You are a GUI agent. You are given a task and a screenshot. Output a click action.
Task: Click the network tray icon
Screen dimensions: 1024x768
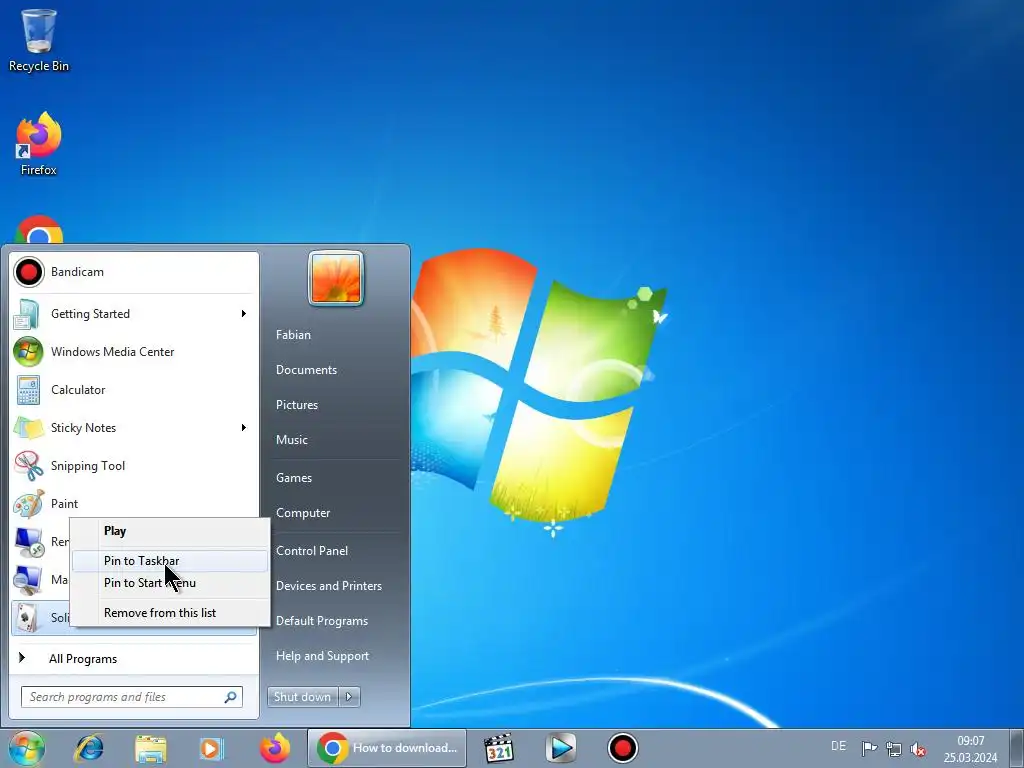893,748
